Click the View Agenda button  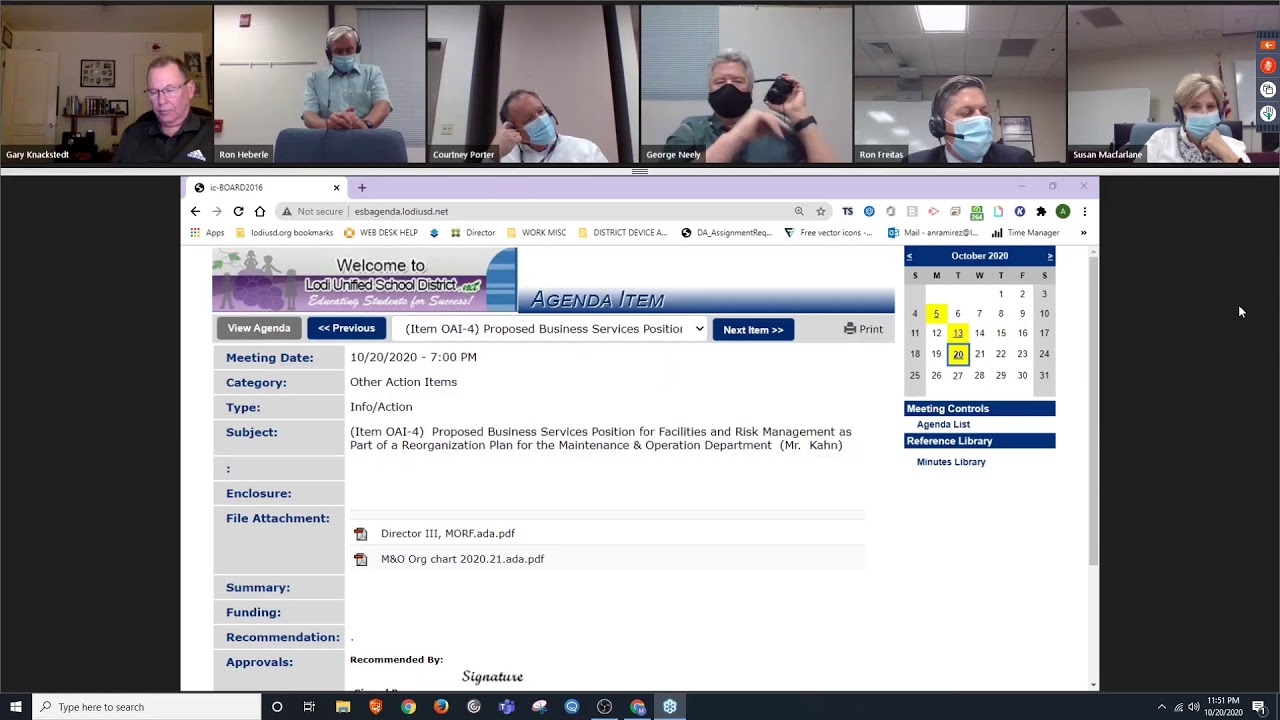259,328
